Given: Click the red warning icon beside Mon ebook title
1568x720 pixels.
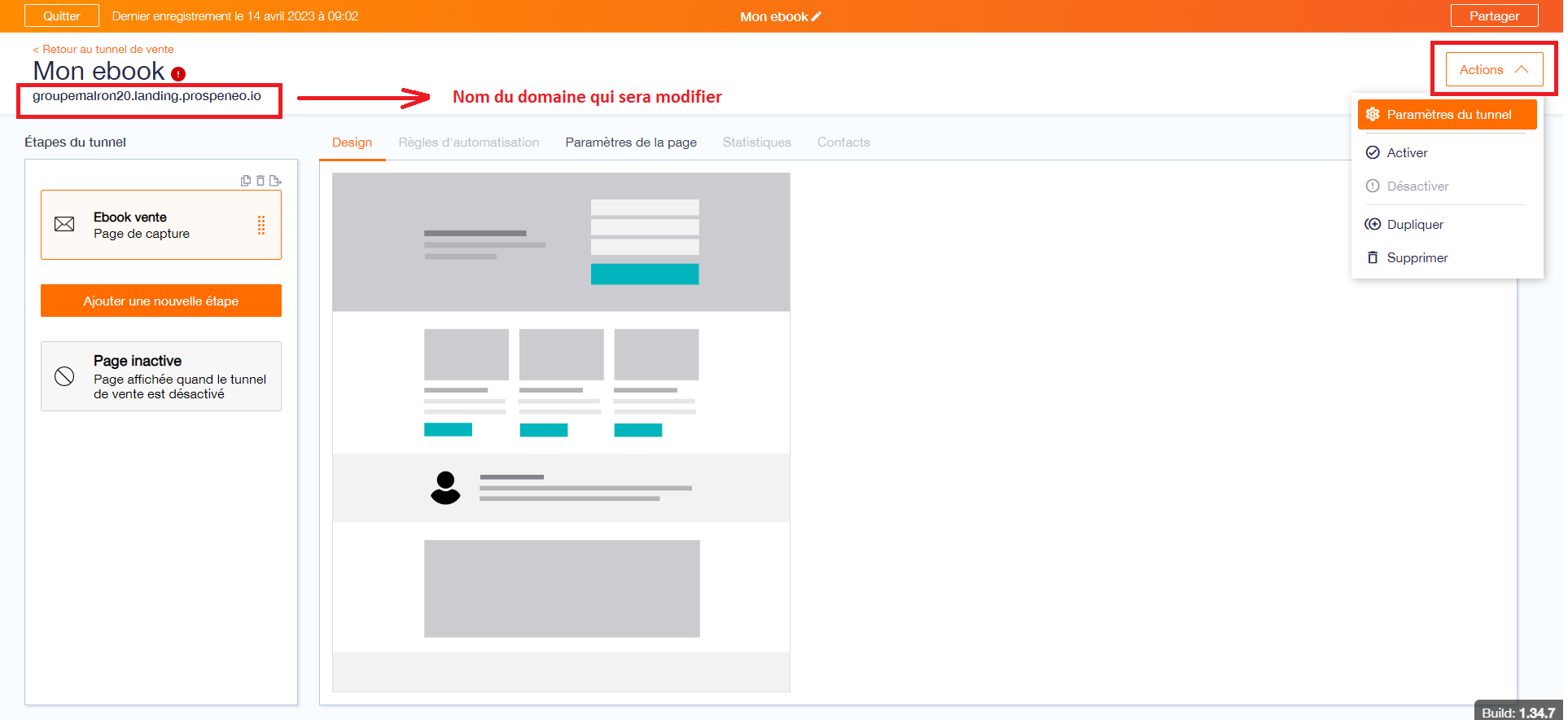Looking at the screenshot, I should (x=178, y=74).
